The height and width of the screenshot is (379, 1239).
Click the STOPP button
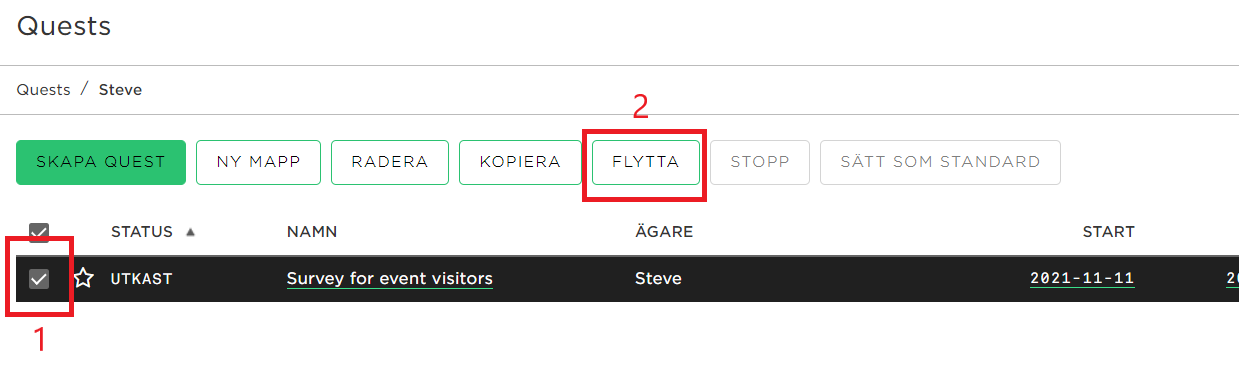(x=760, y=162)
